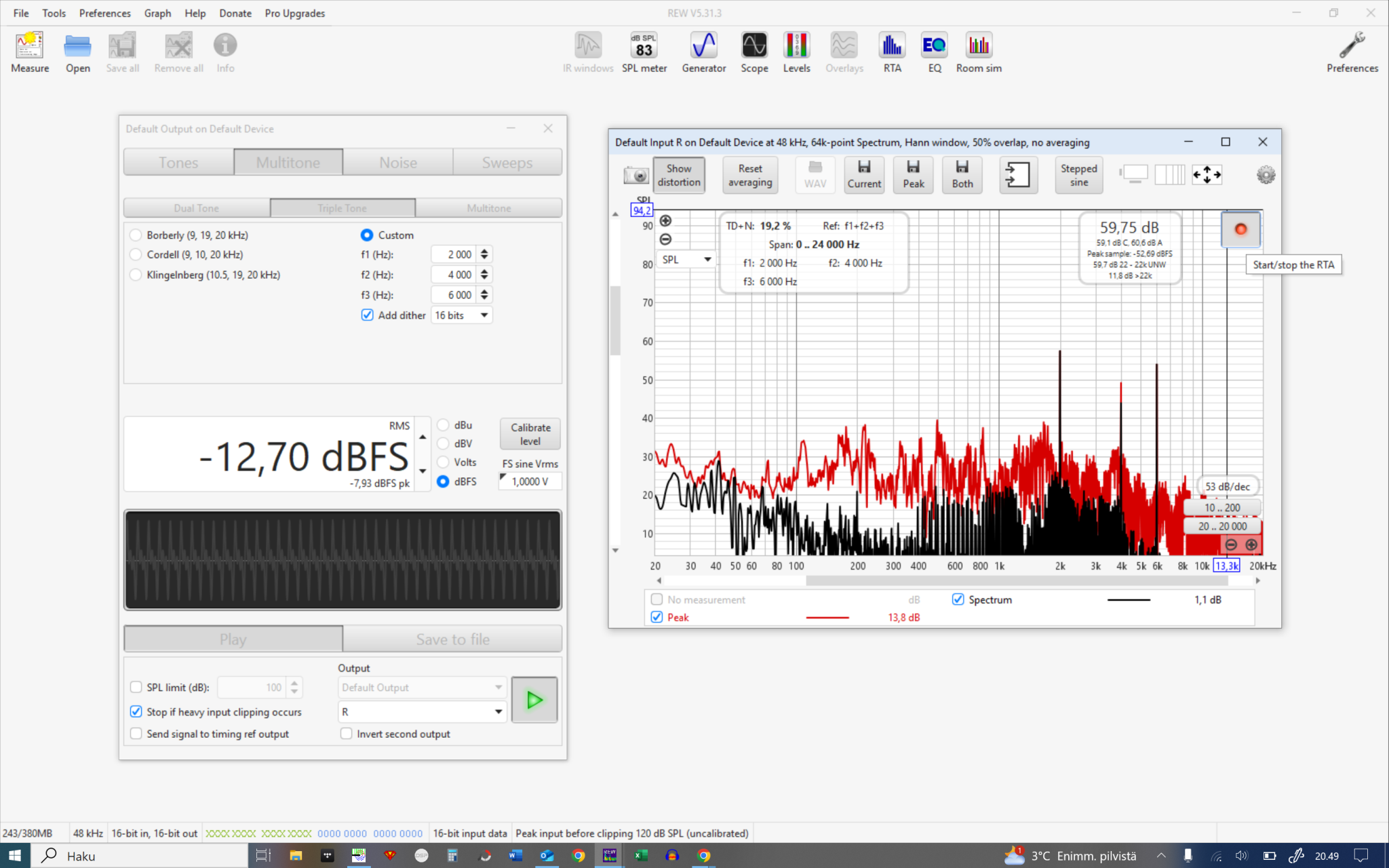1389x868 pixels.
Task: Zoom in vertical axis plus icon
Action: (x=665, y=220)
